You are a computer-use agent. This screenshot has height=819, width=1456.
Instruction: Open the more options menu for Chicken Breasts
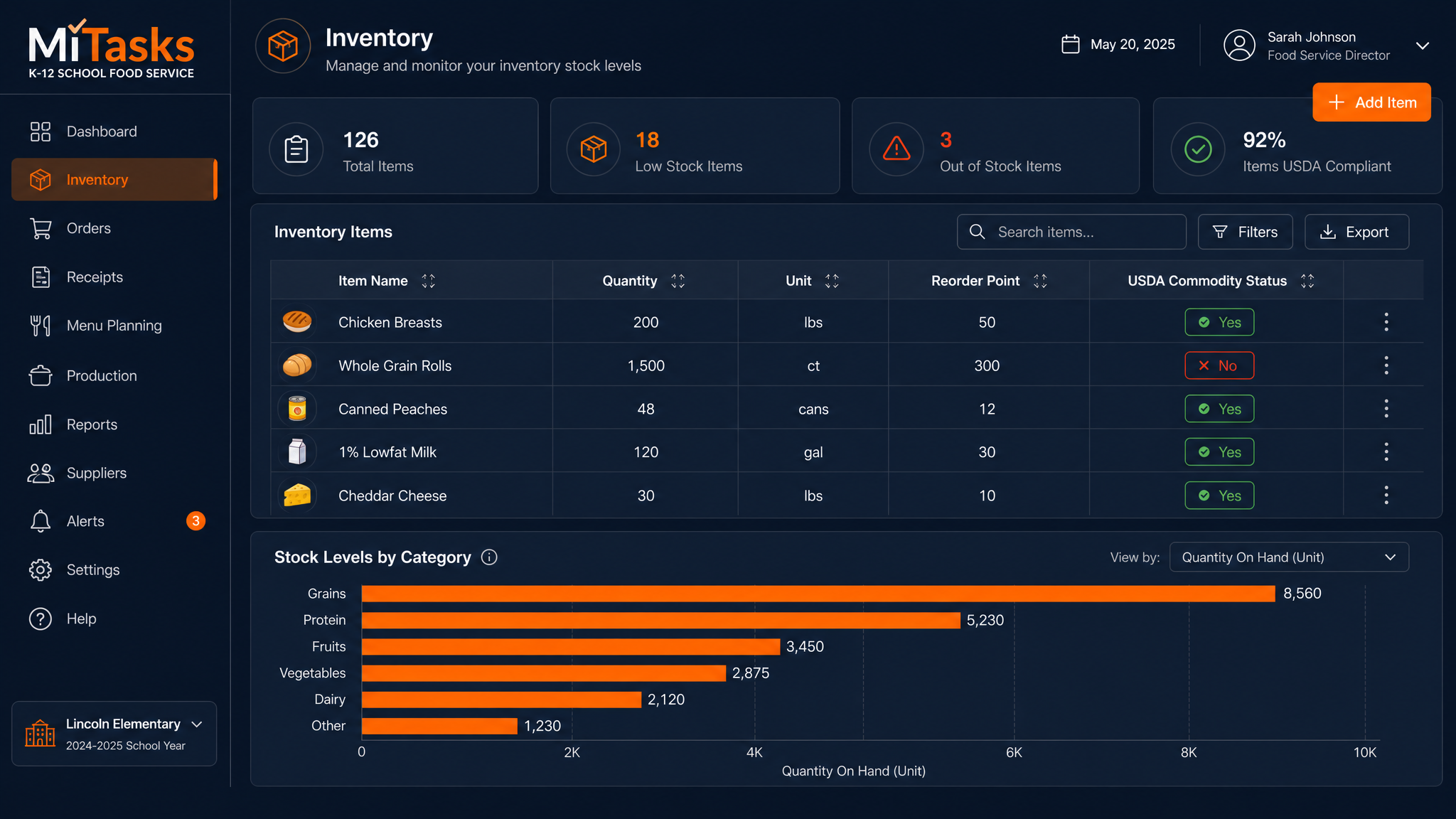click(x=1386, y=322)
